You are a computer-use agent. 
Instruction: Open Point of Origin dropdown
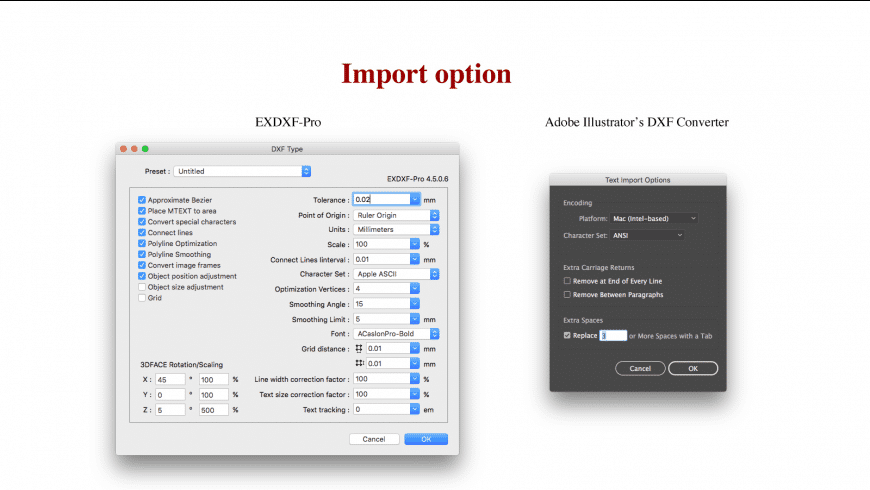[x=396, y=215]
